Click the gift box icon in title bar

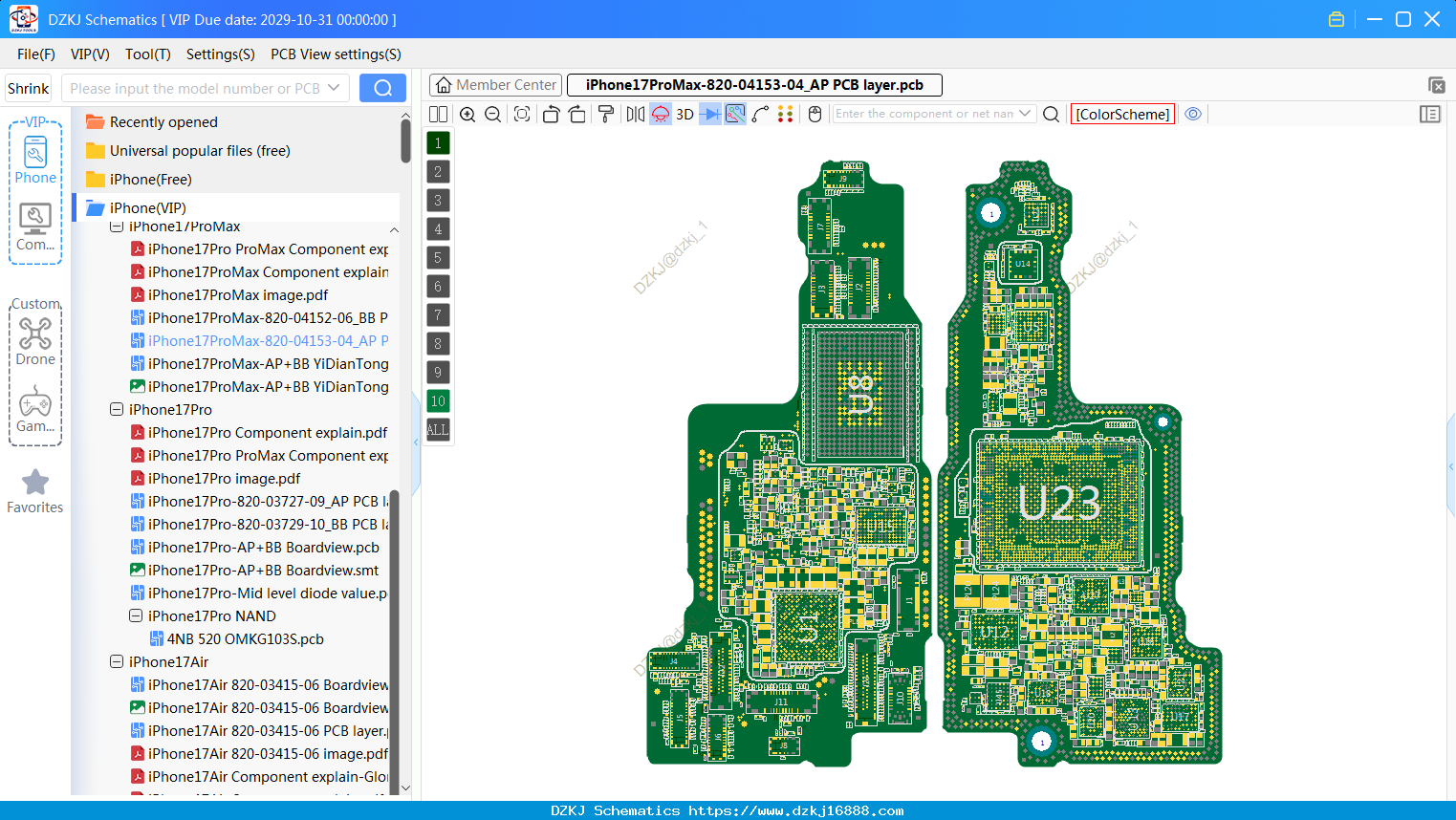tap(1336, 19)
